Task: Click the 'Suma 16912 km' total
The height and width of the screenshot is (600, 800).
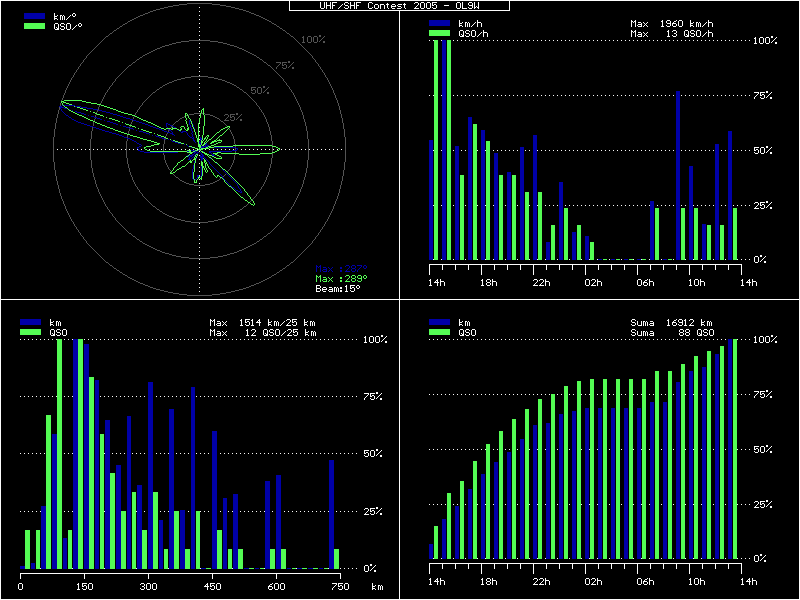Action: (x=671, y=323)
